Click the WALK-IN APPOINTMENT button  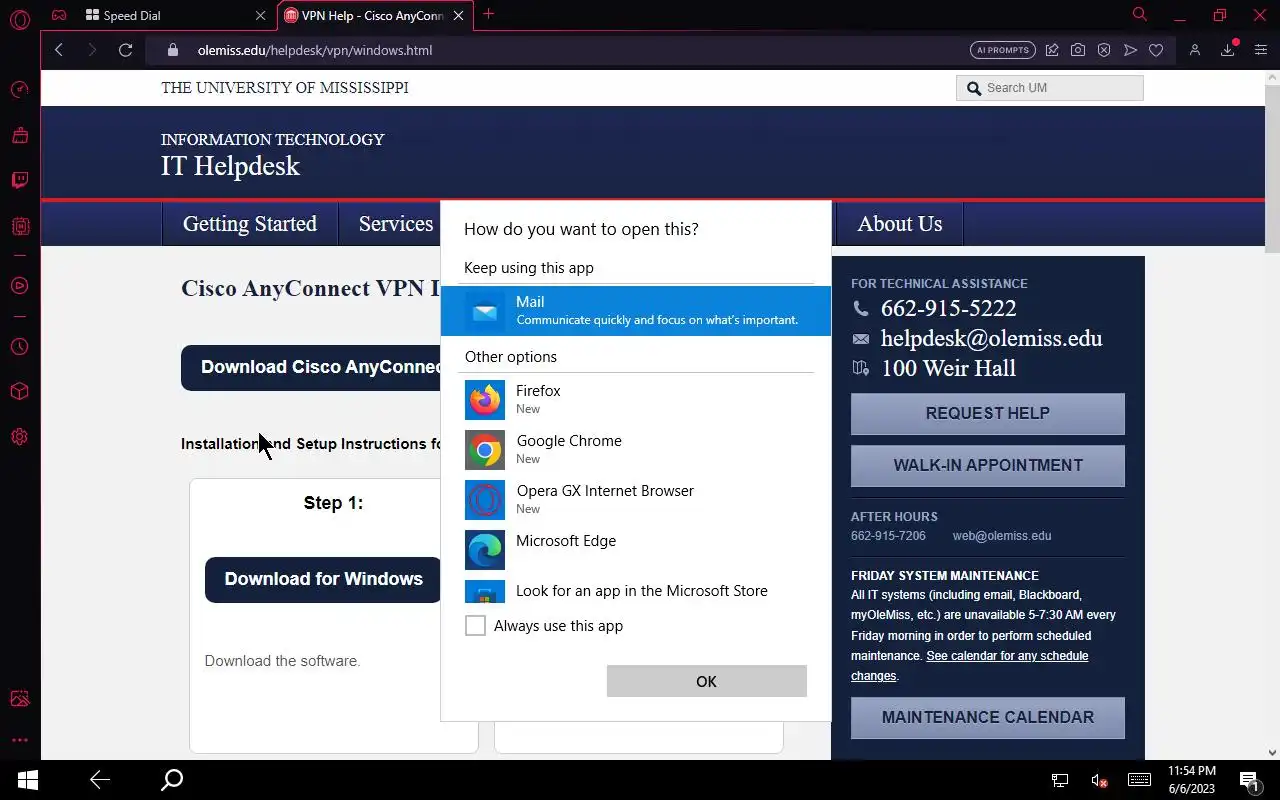[987, 465]
